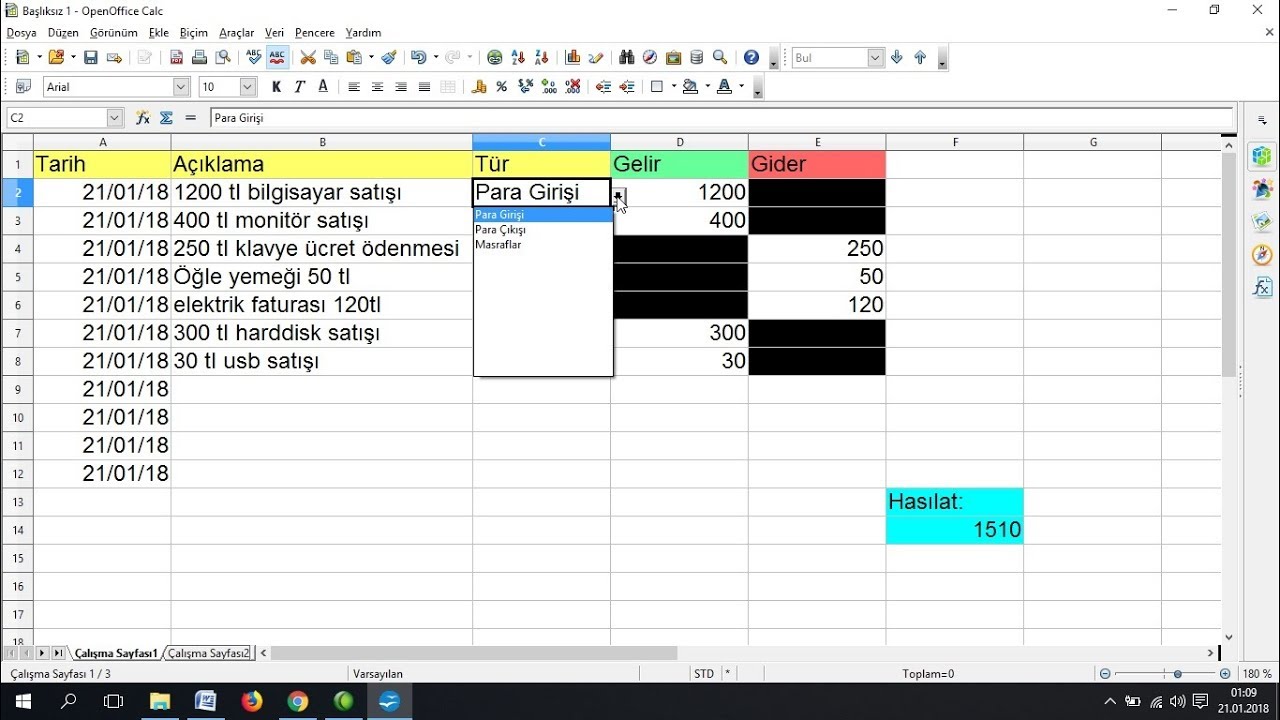Toggle AutoSpellcheck (ABC with red wave)

277,58
